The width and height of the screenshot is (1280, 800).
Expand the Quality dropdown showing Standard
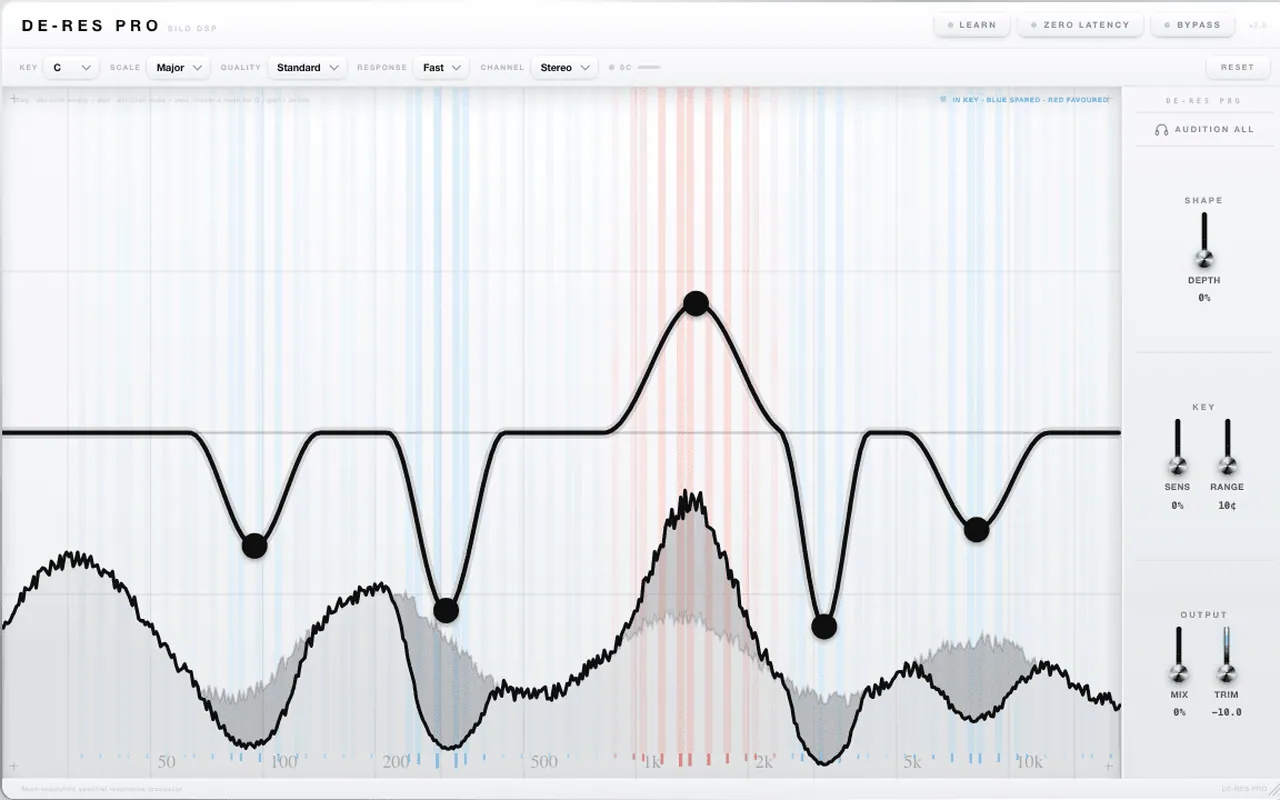click(x=307, y=67)
